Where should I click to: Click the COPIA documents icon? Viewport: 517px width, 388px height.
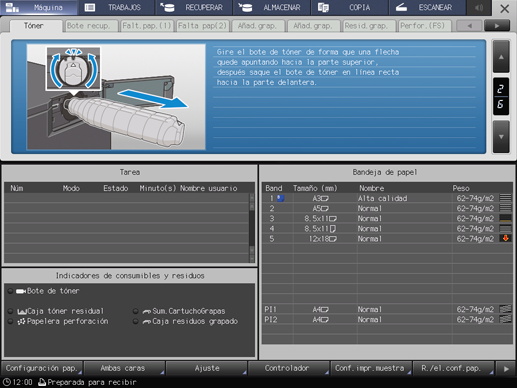[323, 7]
